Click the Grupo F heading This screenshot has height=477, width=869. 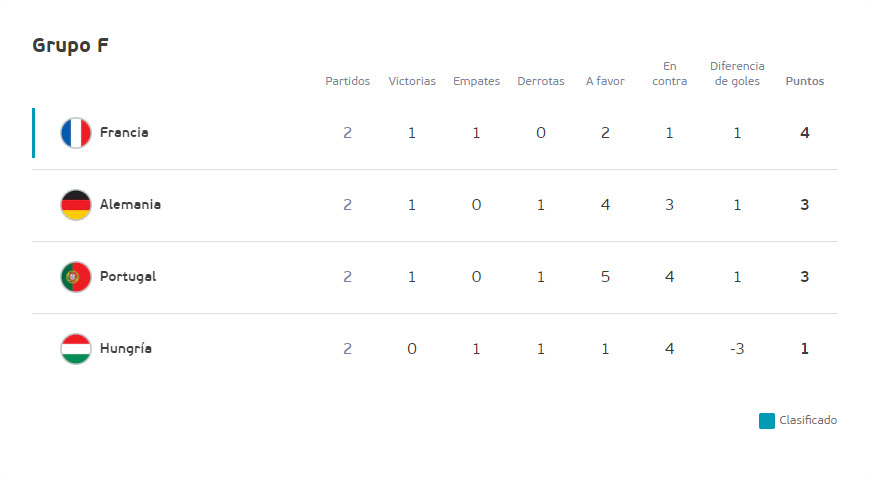(x=70, y=45)
